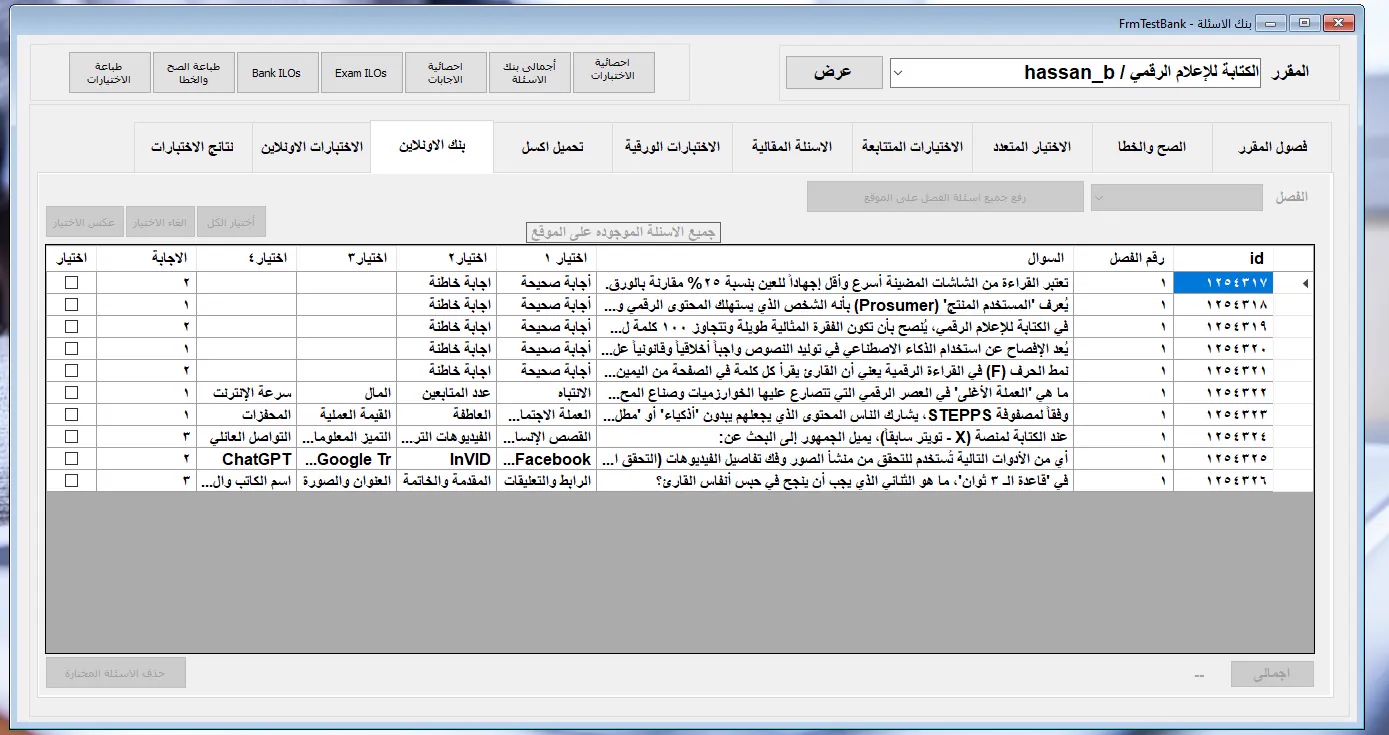Image resolution: width=1389 pixels, height=735 pixels.
Task: Click the سرعة الإنترنت cell
Action: [x=247, y=392]
